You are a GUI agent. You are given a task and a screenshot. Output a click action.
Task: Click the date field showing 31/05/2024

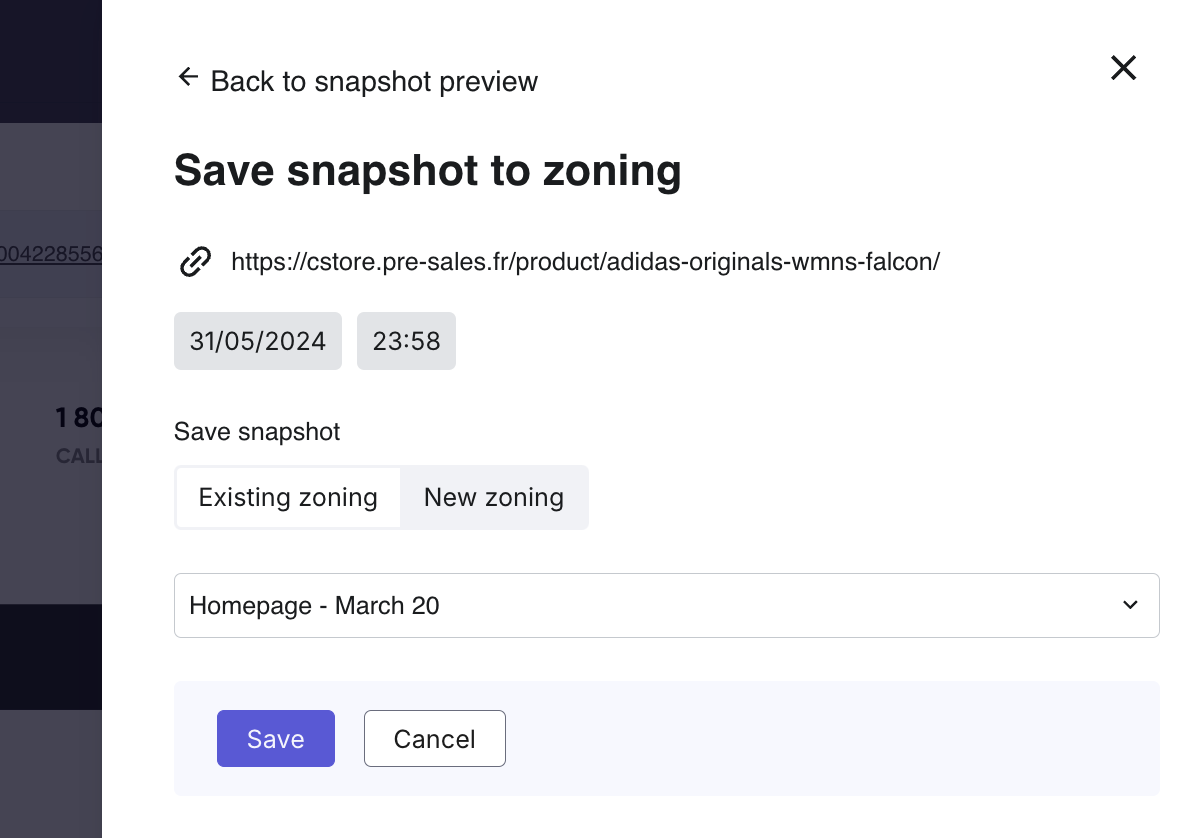tap(257, 341)
